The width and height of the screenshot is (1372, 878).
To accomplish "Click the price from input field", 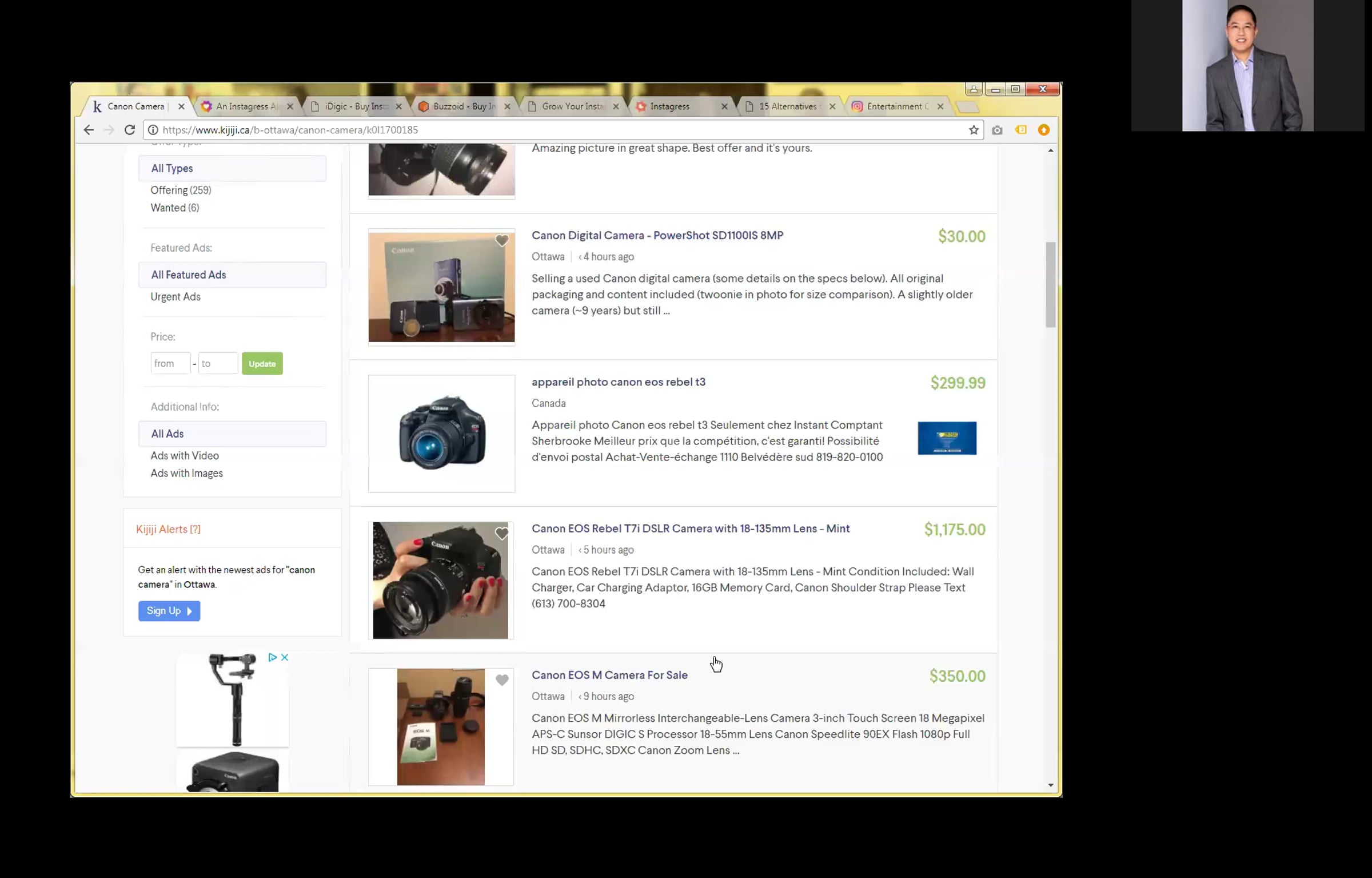I will [170, 364].
